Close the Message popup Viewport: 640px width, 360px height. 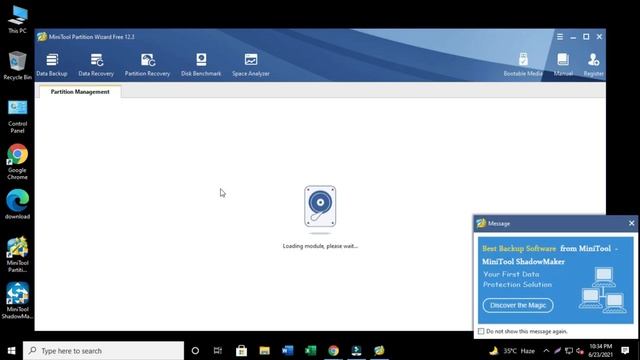[x=631, y=223]
